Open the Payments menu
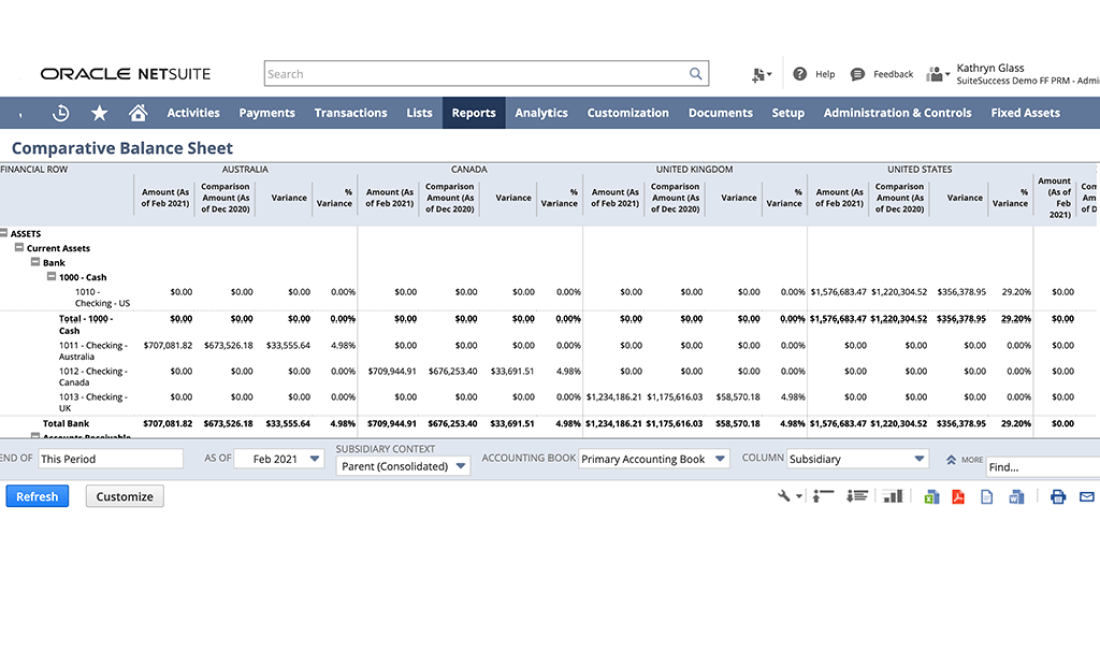The width and height of the screenshot is (1100, 645). (267, 112)
